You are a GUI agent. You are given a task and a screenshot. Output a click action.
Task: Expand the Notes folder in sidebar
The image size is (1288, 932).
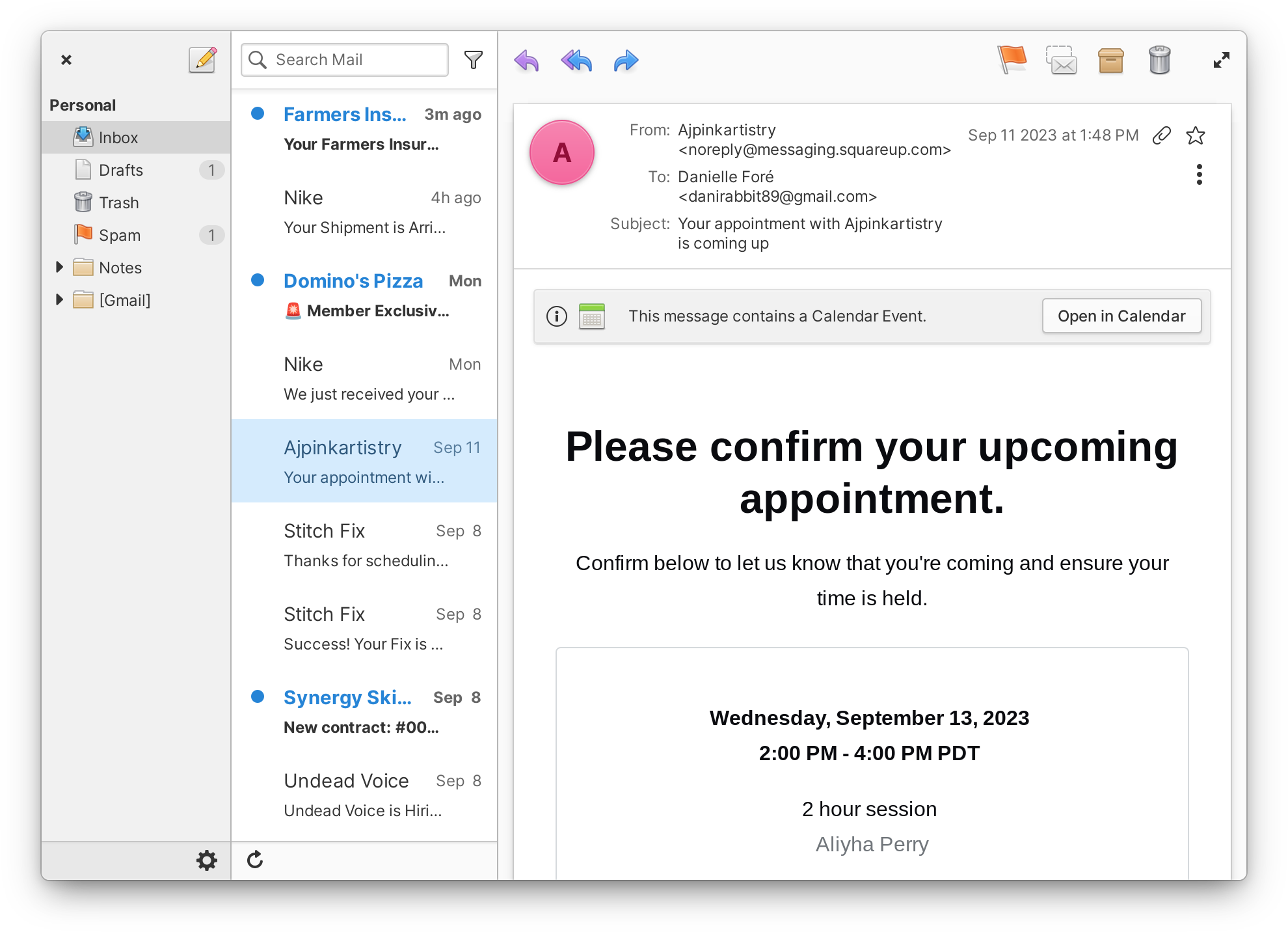pyautogui.click(x=63, y=267)
